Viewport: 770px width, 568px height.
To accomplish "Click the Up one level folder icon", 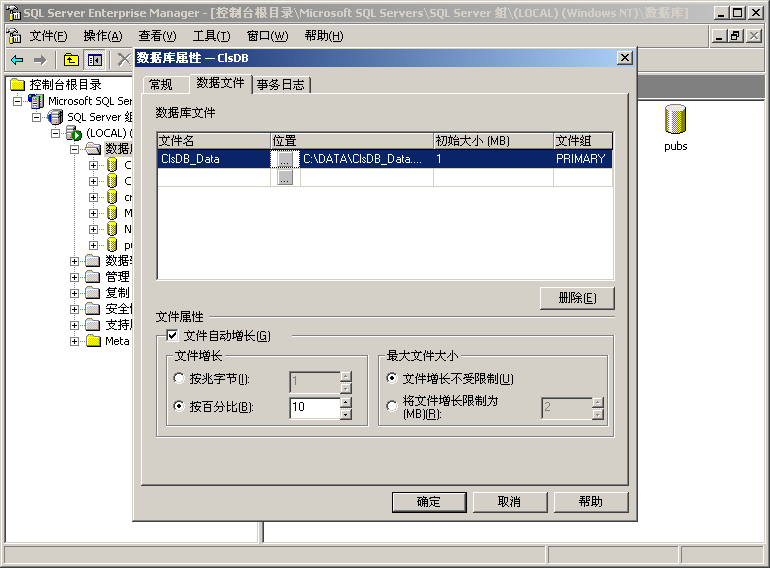I will click(71, 60).
